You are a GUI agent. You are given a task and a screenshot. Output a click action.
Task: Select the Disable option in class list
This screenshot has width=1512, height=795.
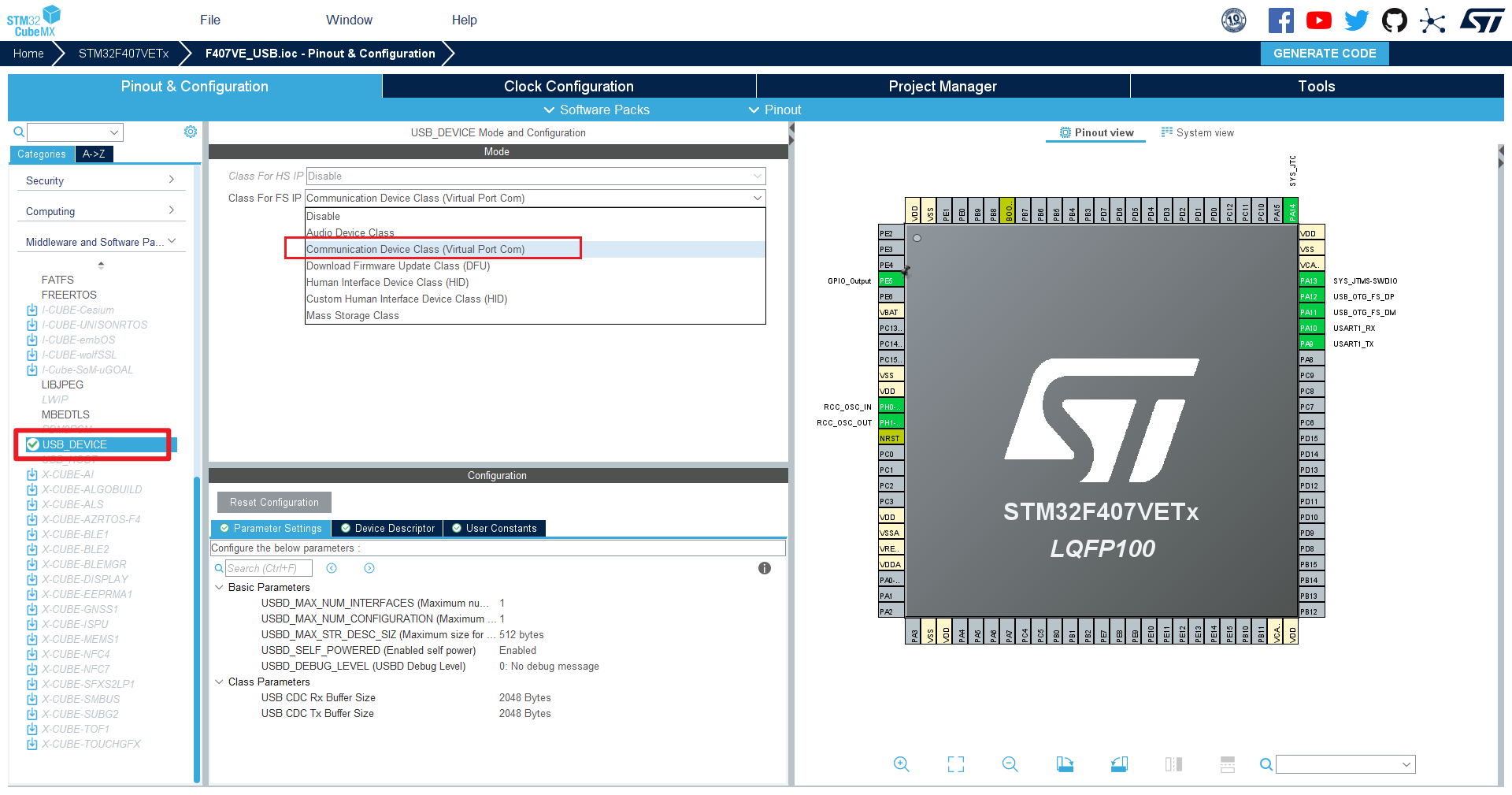(535, 216)
